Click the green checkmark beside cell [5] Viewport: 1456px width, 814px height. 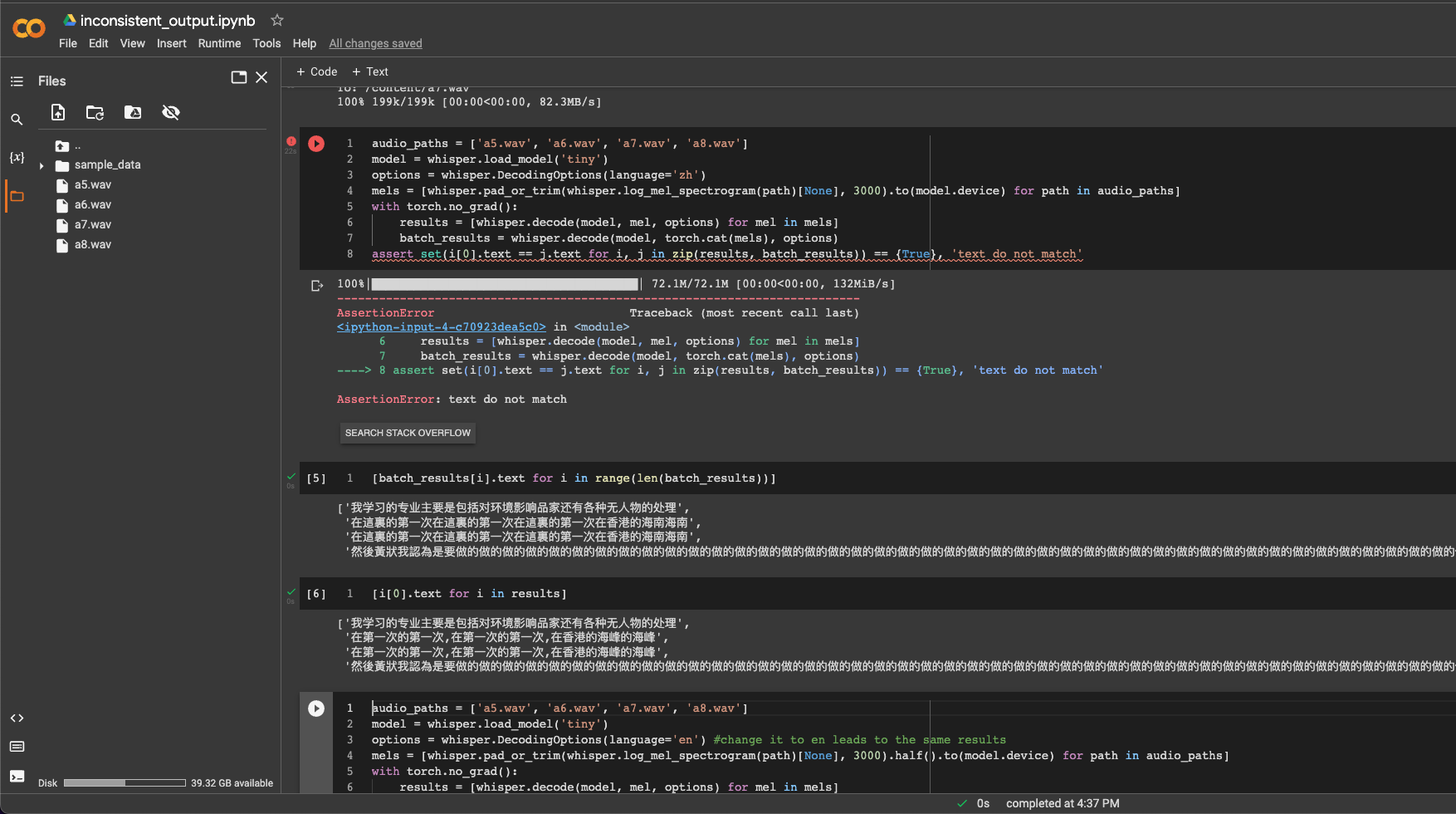click(291, 476)
